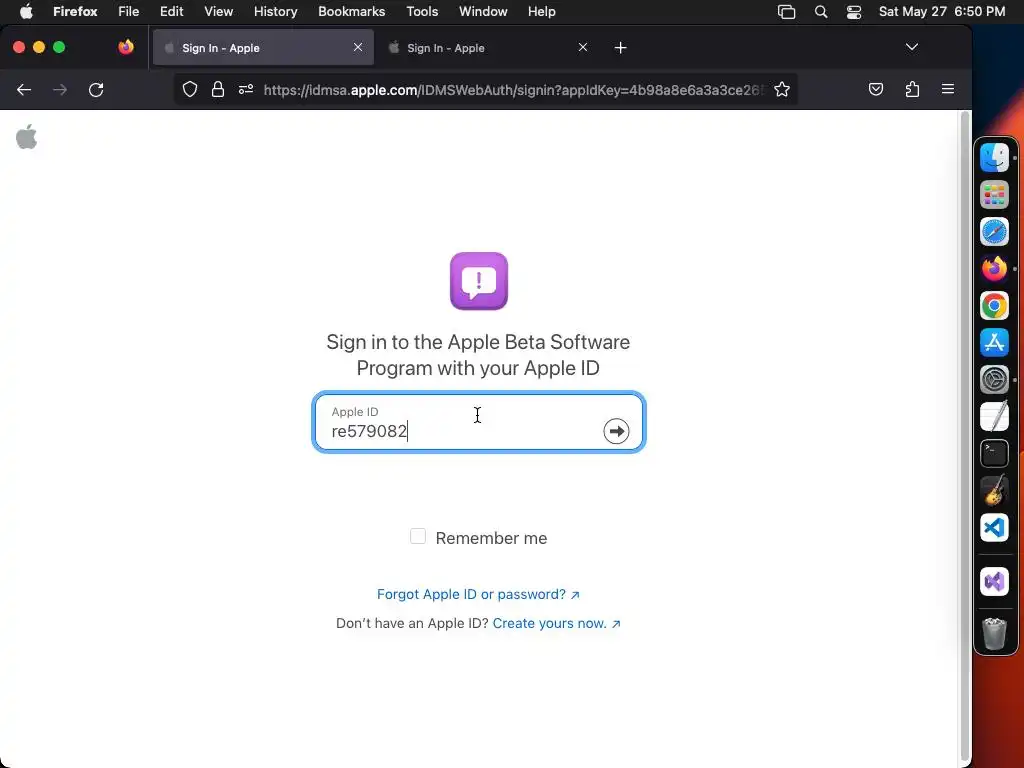The image size is (1024, 768).
Task: Launch Safari from the dock
Action: tap(994, 232)
